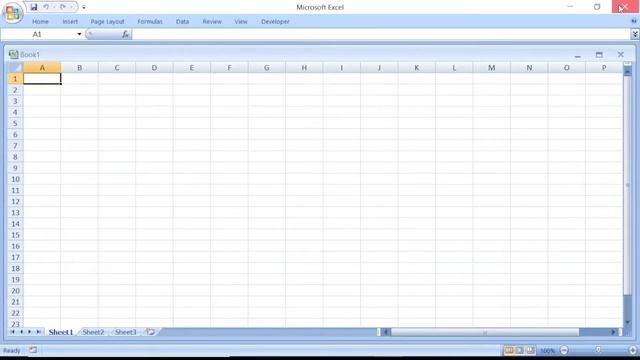Viewport: 640px width, 360px height.
Task: Select row 10 header
Action: (x=16, y=179)
